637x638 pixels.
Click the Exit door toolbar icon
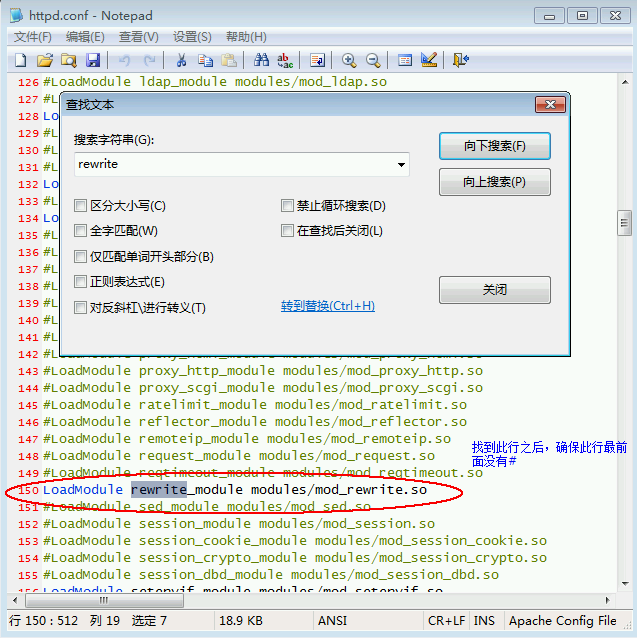pos(460,60)
